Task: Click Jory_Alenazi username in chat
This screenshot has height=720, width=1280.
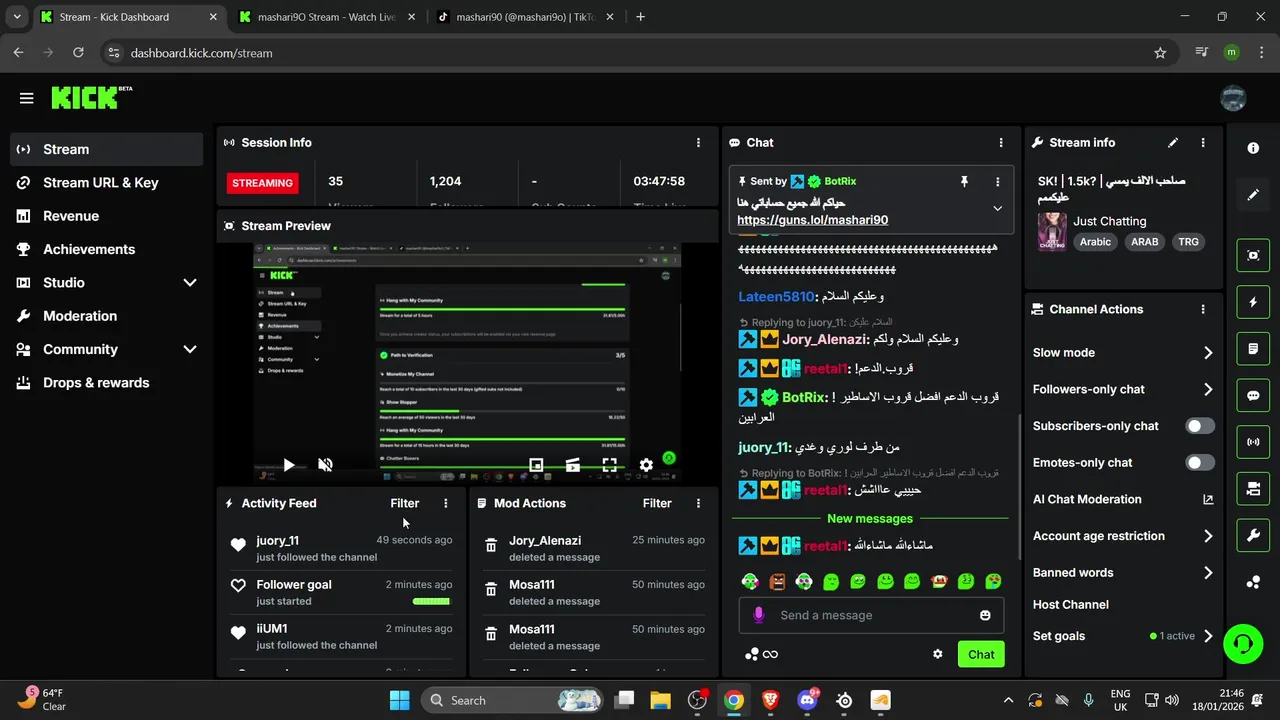Action: 824,339
